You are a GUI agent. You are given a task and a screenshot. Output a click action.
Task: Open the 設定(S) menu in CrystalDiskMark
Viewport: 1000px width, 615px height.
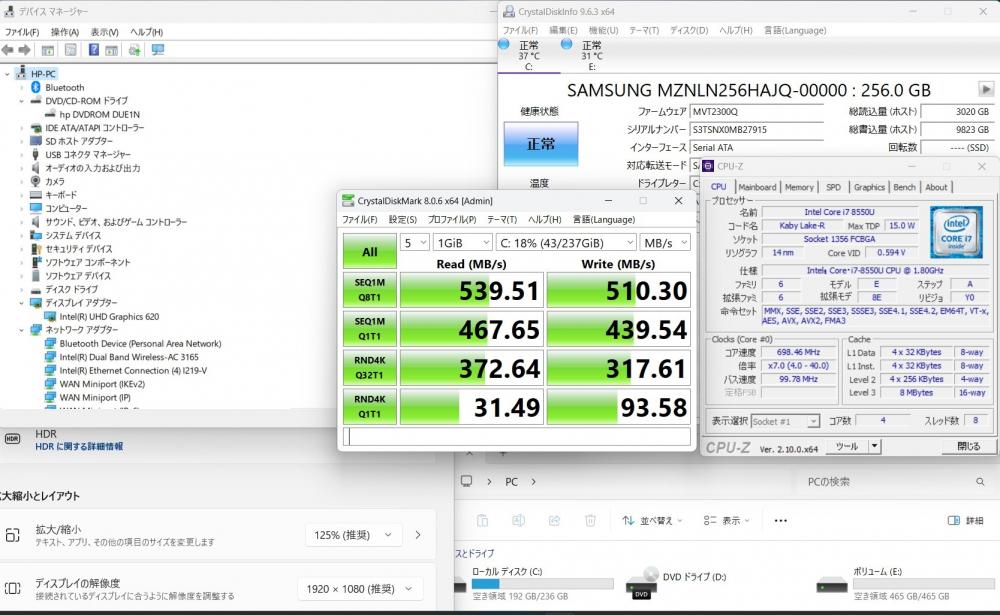pos(402,219)
